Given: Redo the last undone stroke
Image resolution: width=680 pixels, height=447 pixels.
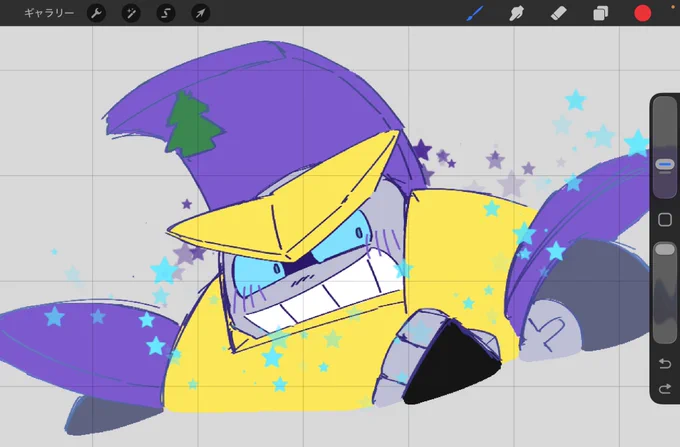Looking at the screenshot, I should click(x=665, y=389).
